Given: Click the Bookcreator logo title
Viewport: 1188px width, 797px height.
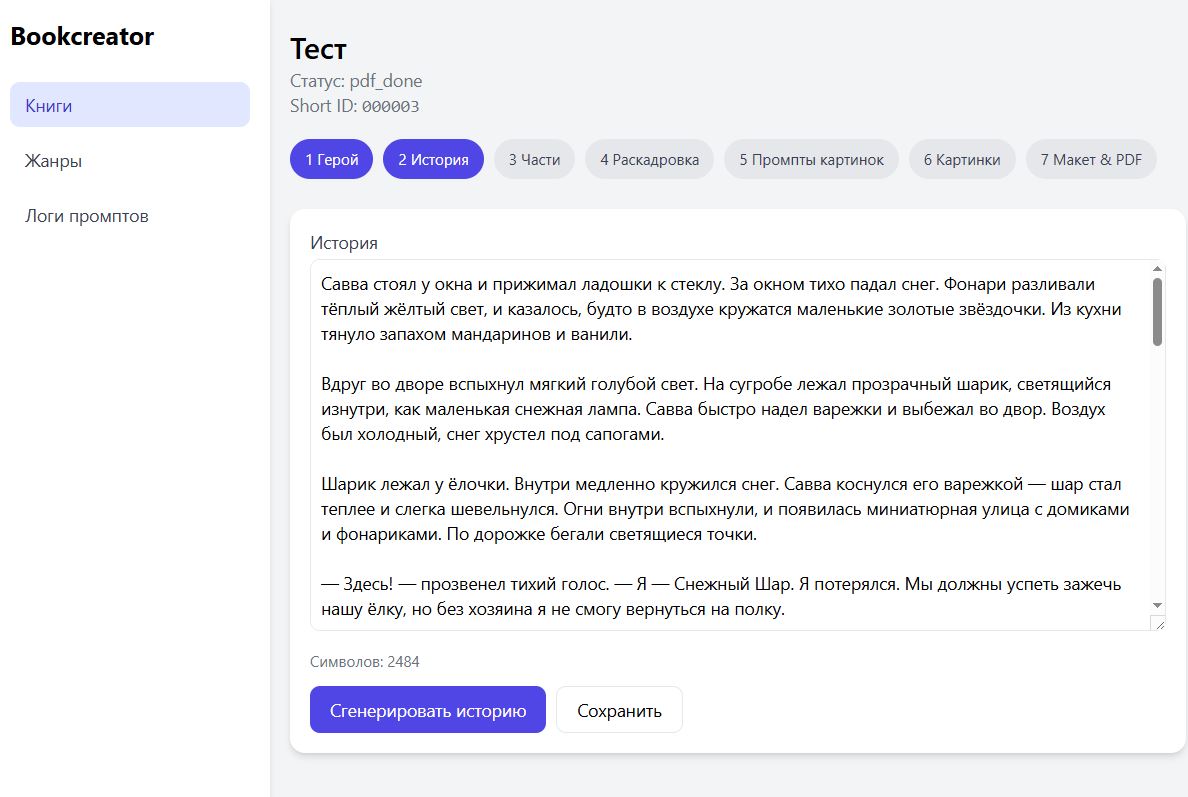Looking at the screenshot, I should (82, 37).
